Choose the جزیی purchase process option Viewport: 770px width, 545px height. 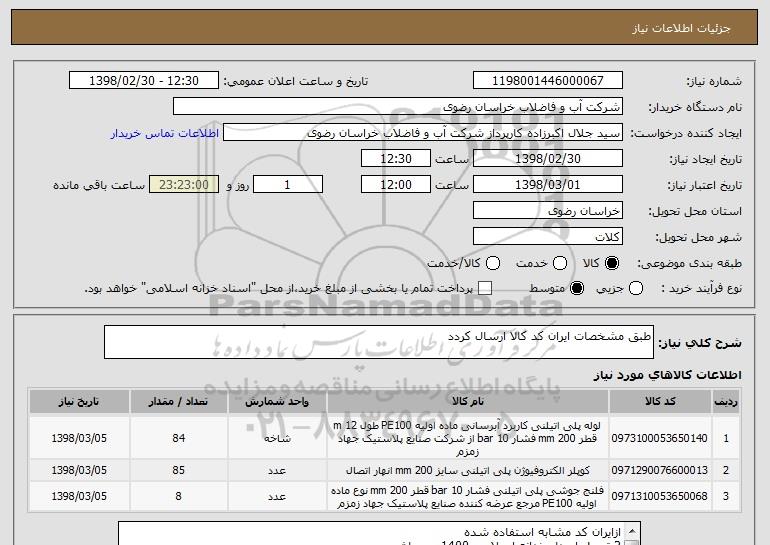[635, 288]
